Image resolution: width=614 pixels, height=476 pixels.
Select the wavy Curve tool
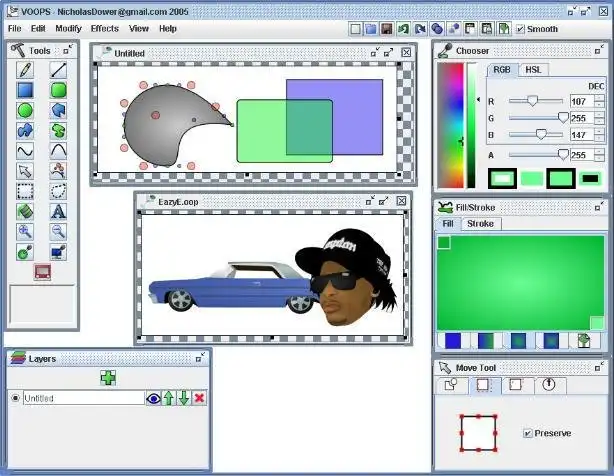(x=25, y=151)
